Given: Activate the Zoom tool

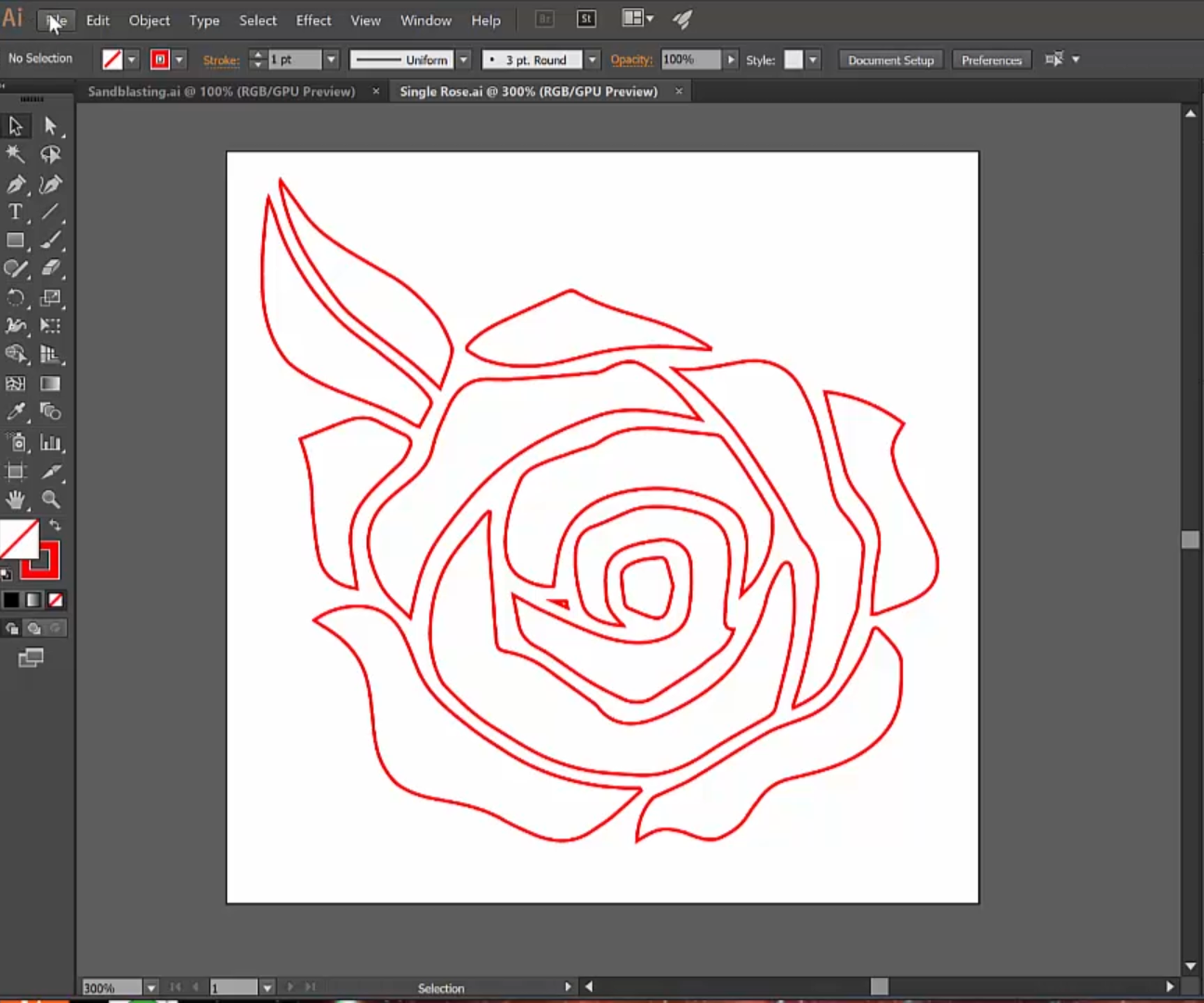Looking at the screenshot, I should (x=51, y=500).
